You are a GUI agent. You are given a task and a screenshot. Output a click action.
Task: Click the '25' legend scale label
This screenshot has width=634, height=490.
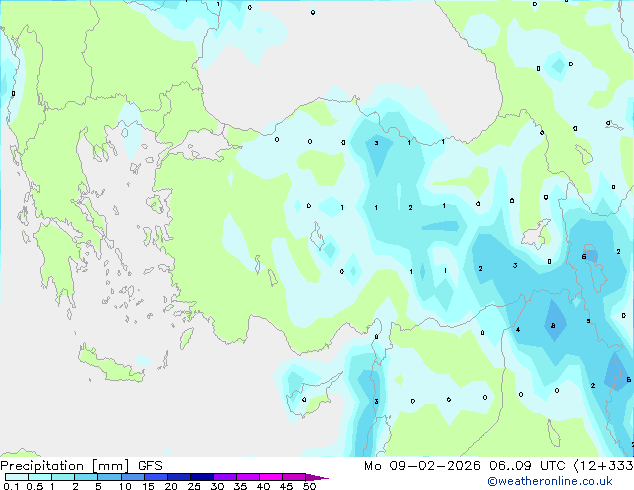(x=194, y=486)
